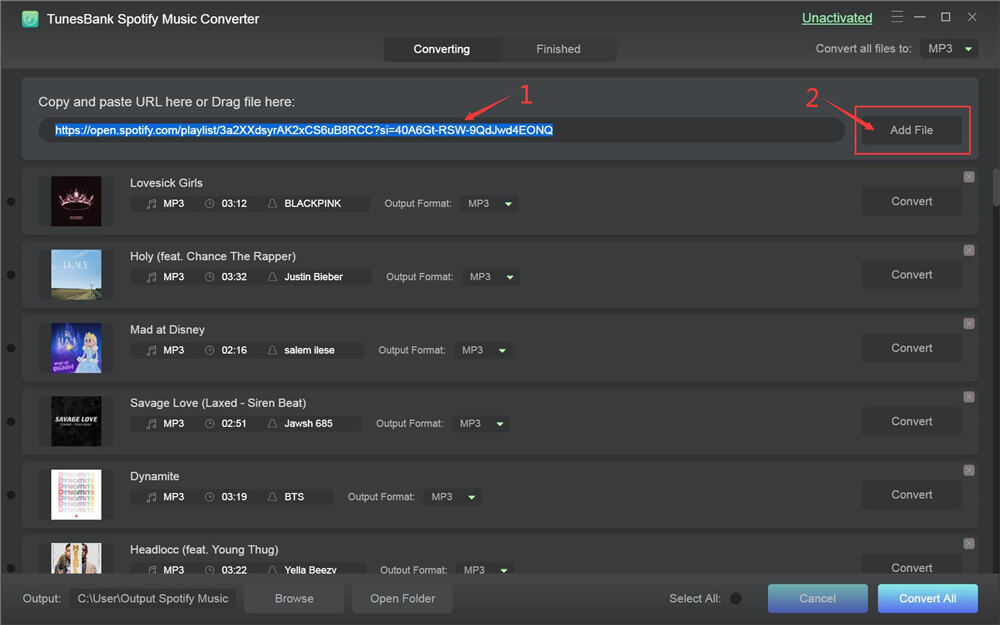Image resolution: width=1000 pixels, height=625 pixels.
Task: Select the Savage Love radio dot
Action: 11,422
